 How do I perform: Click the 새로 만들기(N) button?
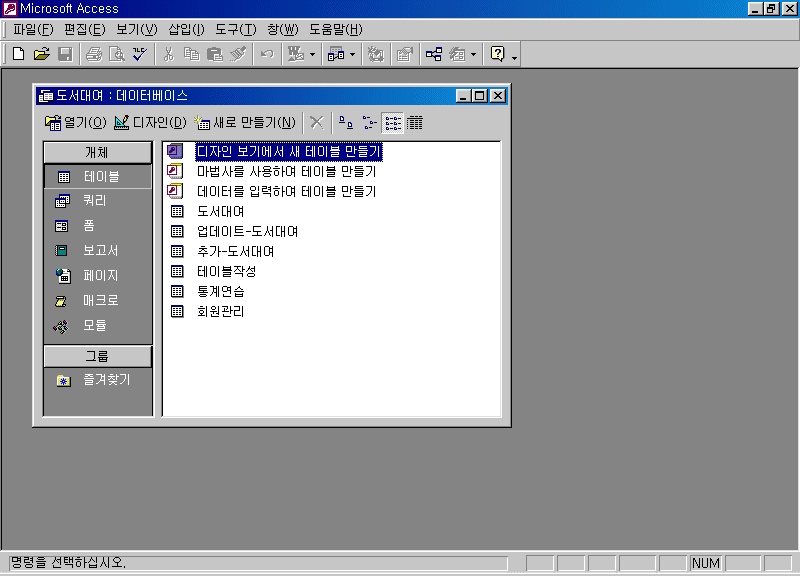point(246,123)
